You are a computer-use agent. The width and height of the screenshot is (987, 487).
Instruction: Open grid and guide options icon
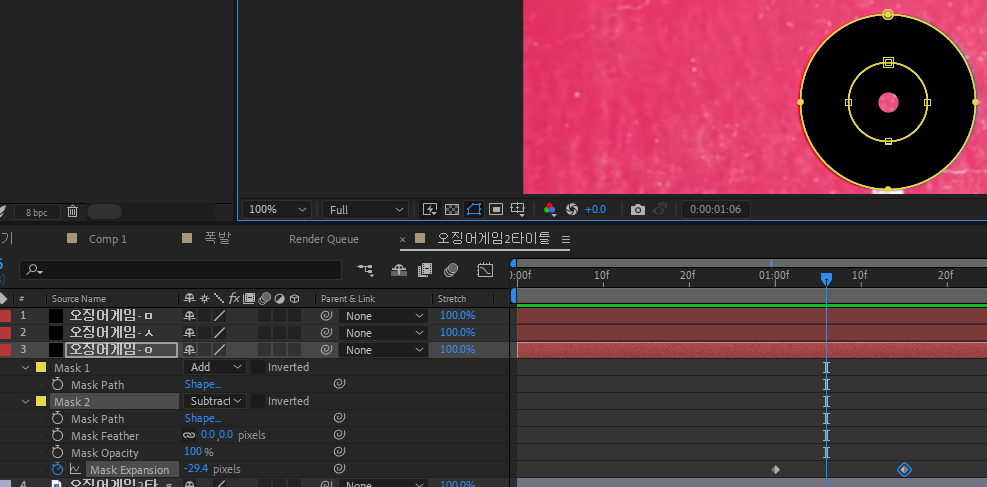pyautogui.click(x=518, y=210)
